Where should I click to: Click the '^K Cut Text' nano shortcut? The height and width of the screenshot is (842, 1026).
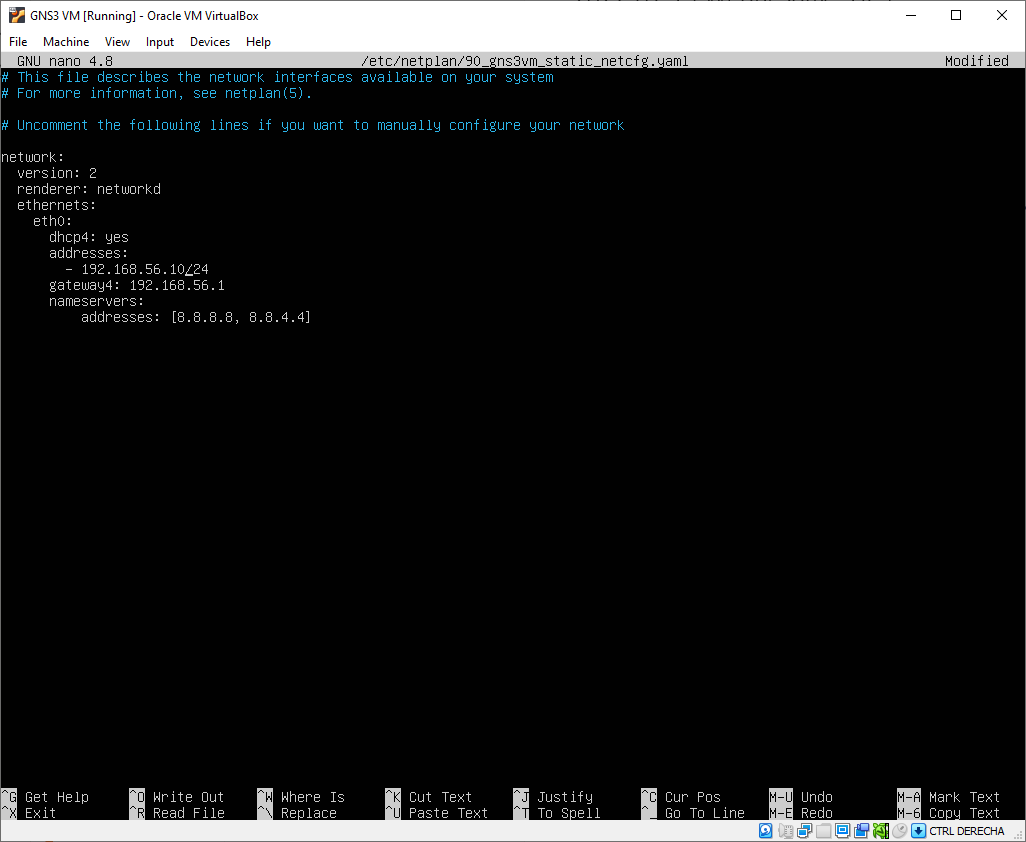429,797
